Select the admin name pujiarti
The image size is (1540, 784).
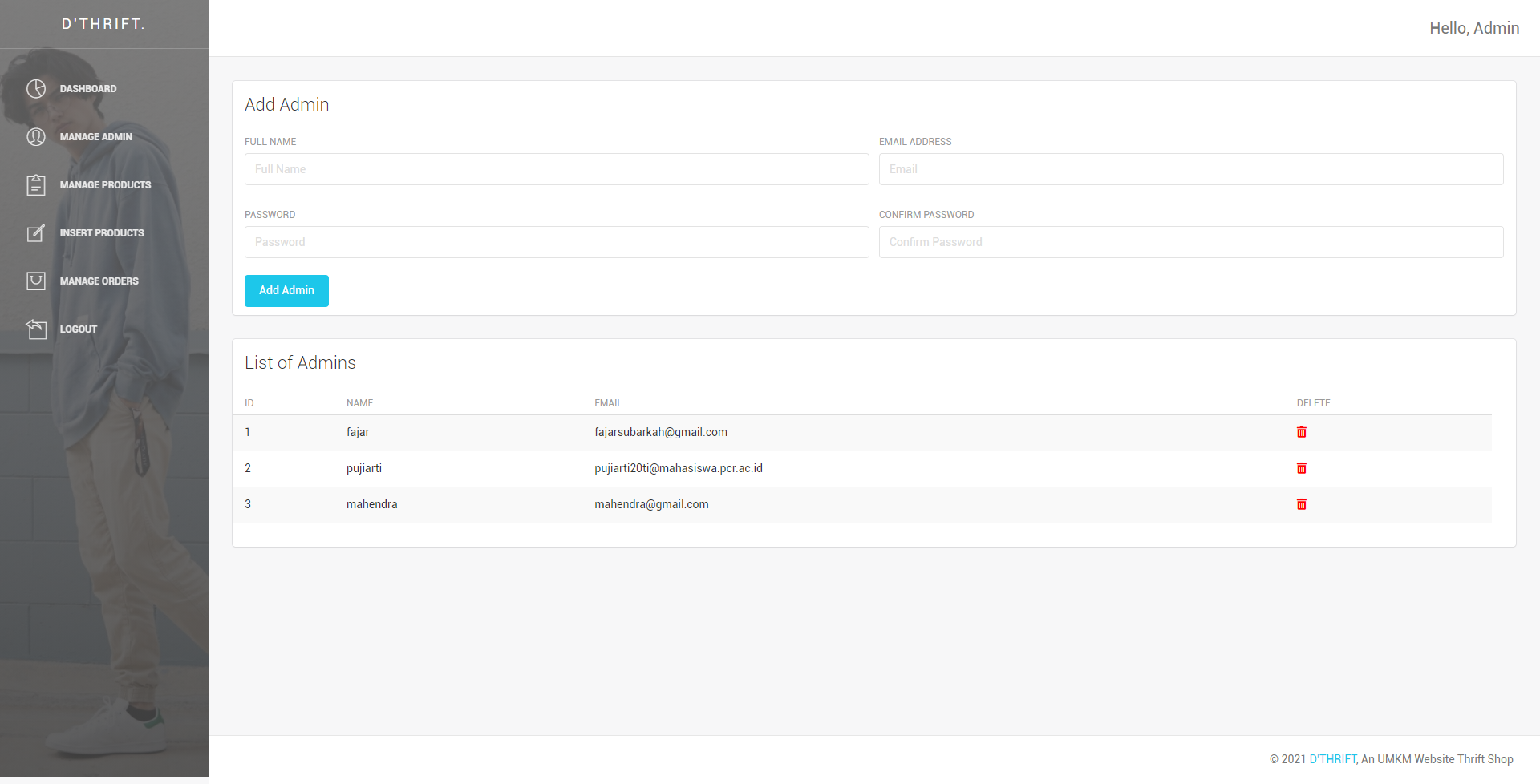363,468
